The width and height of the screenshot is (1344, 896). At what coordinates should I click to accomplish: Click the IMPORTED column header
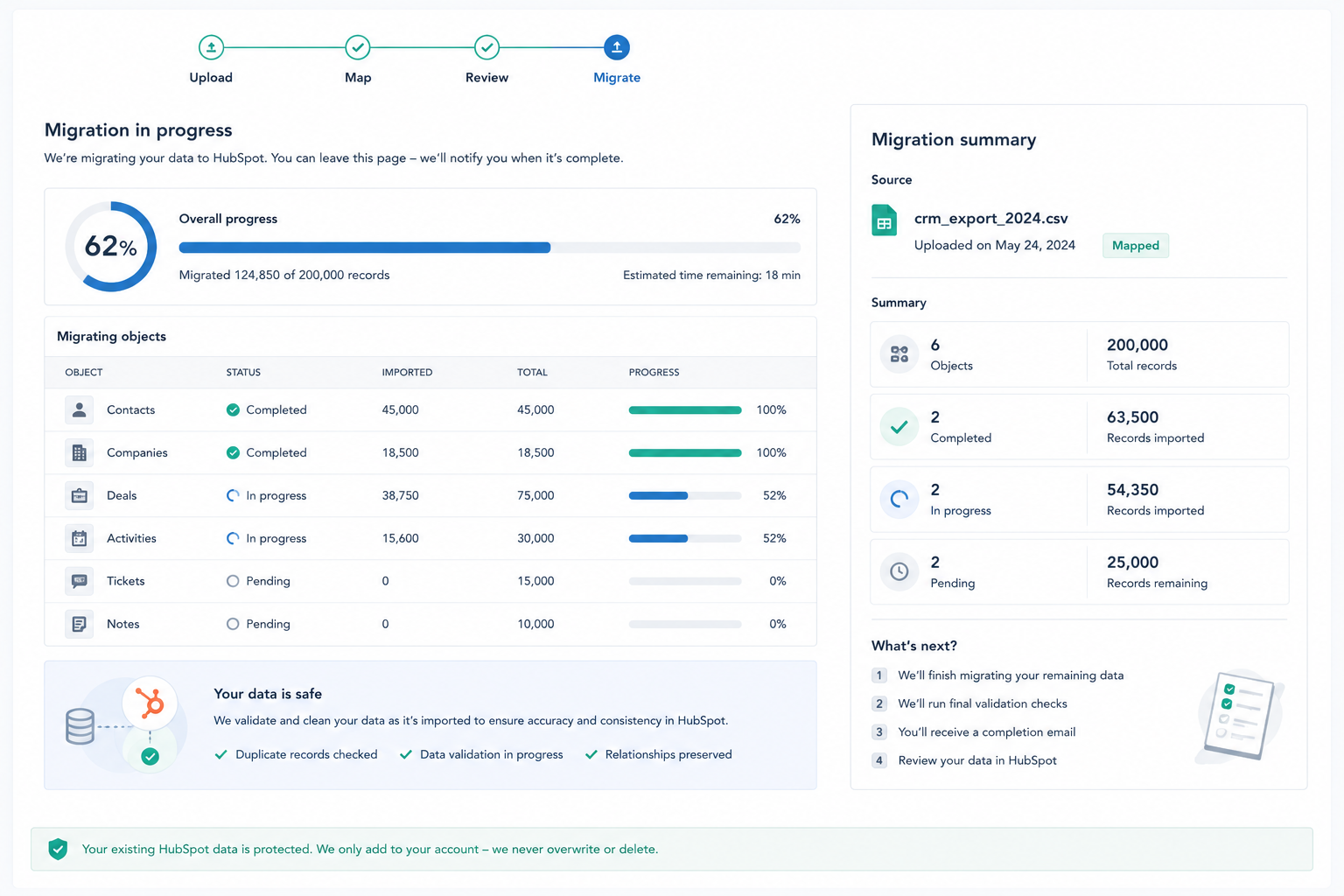(407, 373)
